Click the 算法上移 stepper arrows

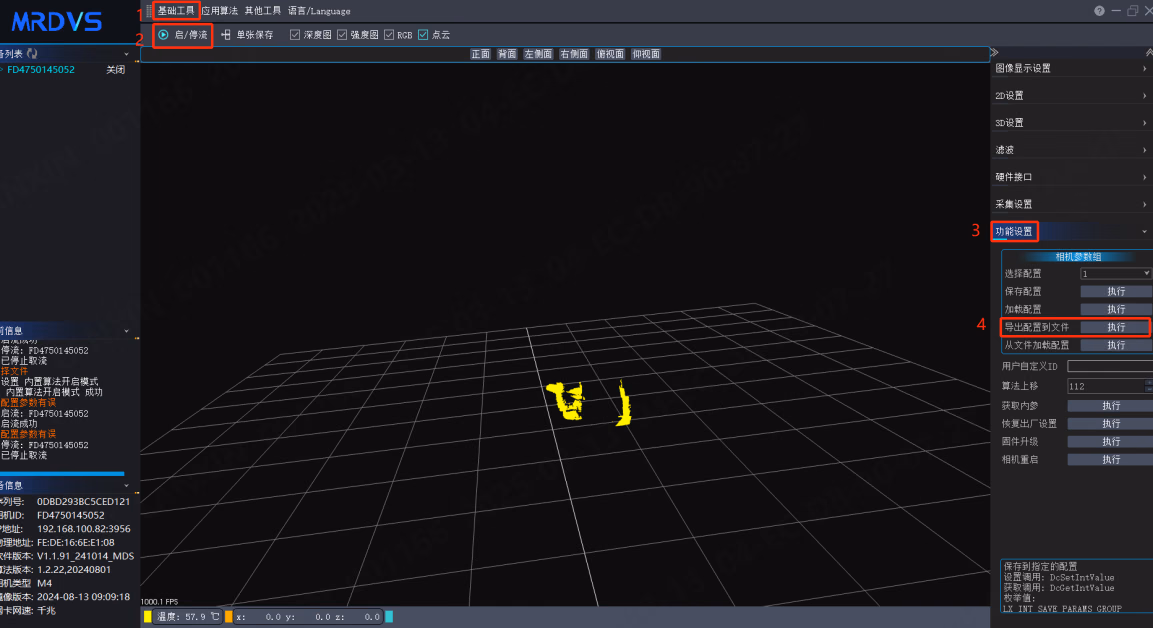(x=1149, y=386)
